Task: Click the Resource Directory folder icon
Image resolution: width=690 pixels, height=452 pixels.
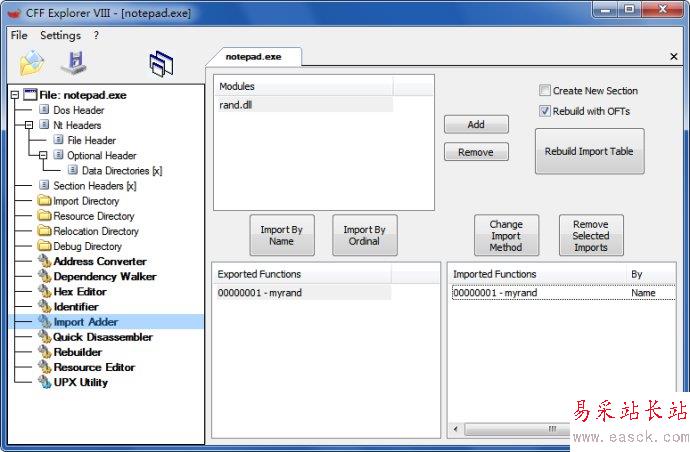Action: coord(44,215)
